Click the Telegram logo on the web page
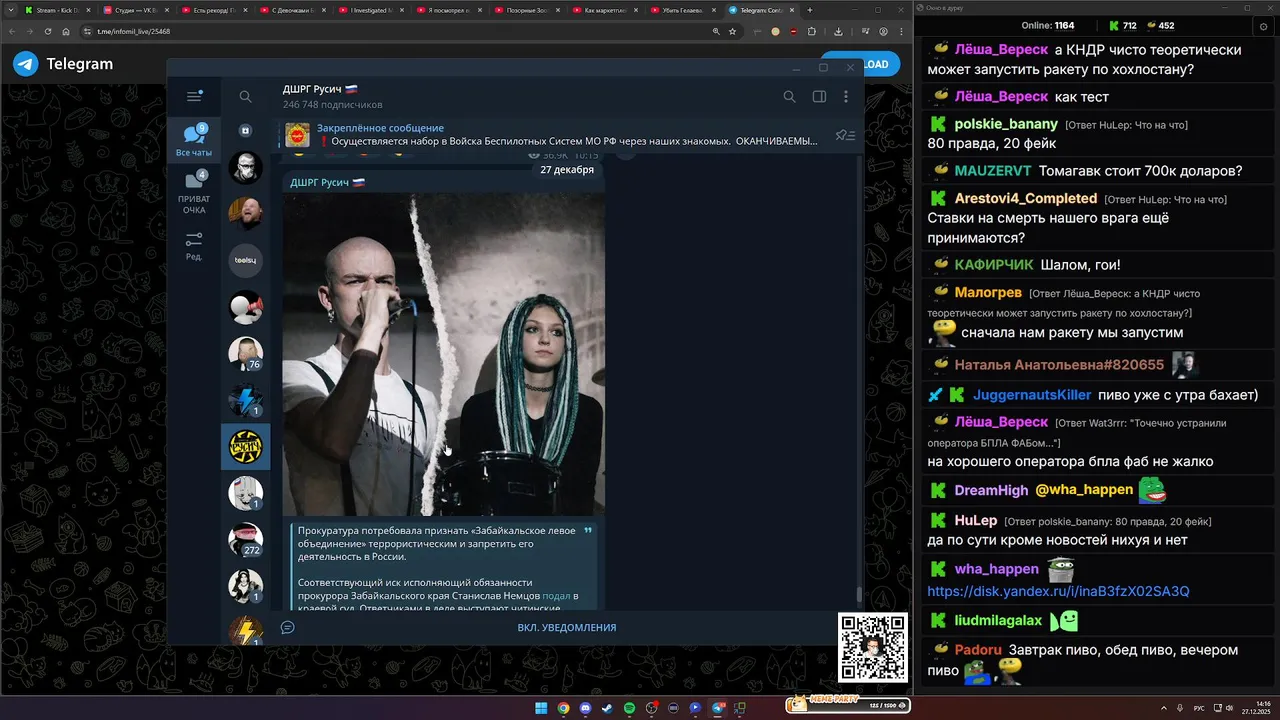The width and height of the screenshot is (1280, 720). pos(26,64)
